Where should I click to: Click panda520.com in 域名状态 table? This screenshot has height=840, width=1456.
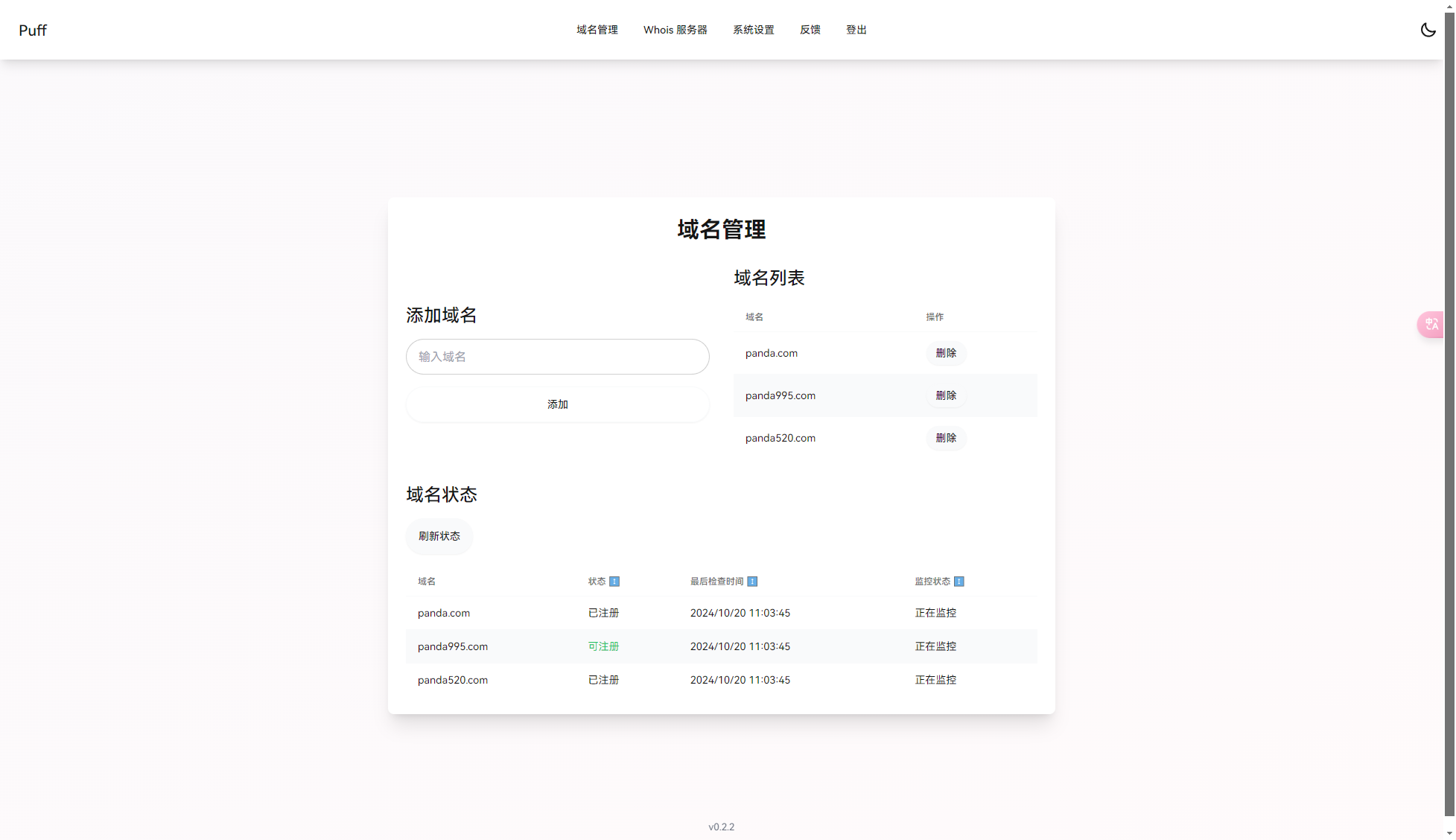pyautogui.click(x=453, y=680)
